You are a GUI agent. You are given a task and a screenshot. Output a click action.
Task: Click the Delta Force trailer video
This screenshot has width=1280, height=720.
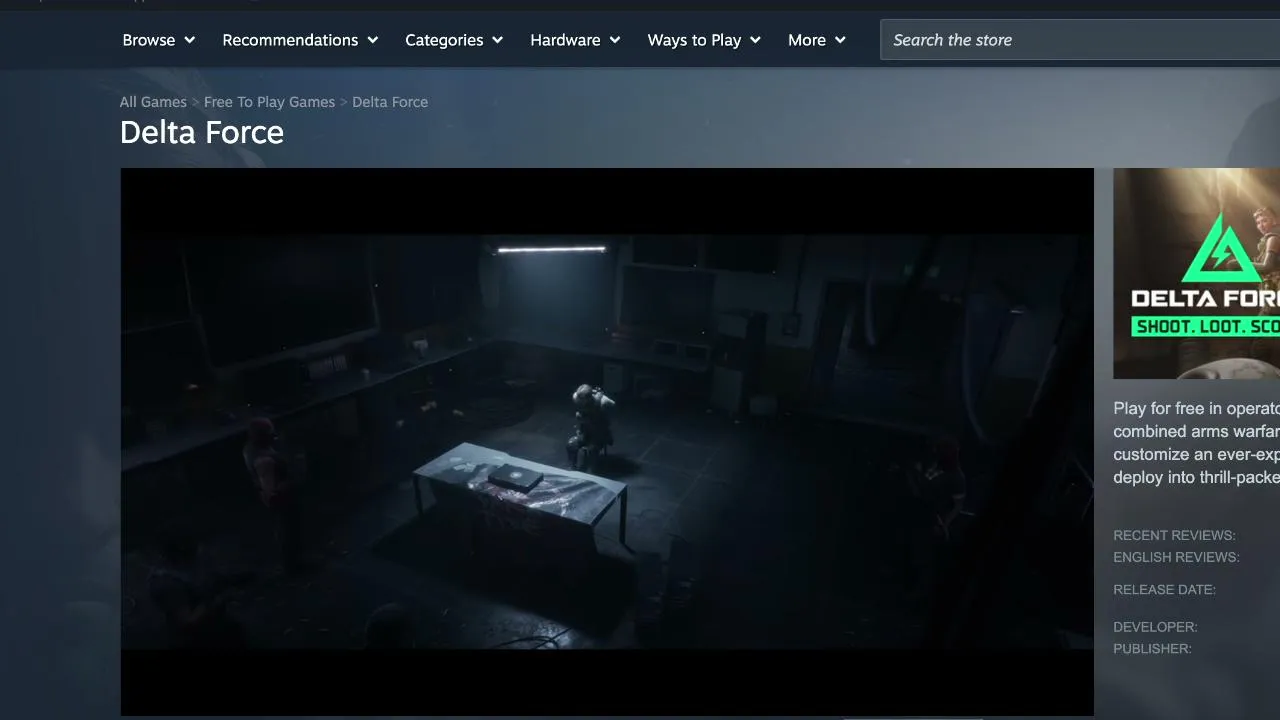(607, 442)
